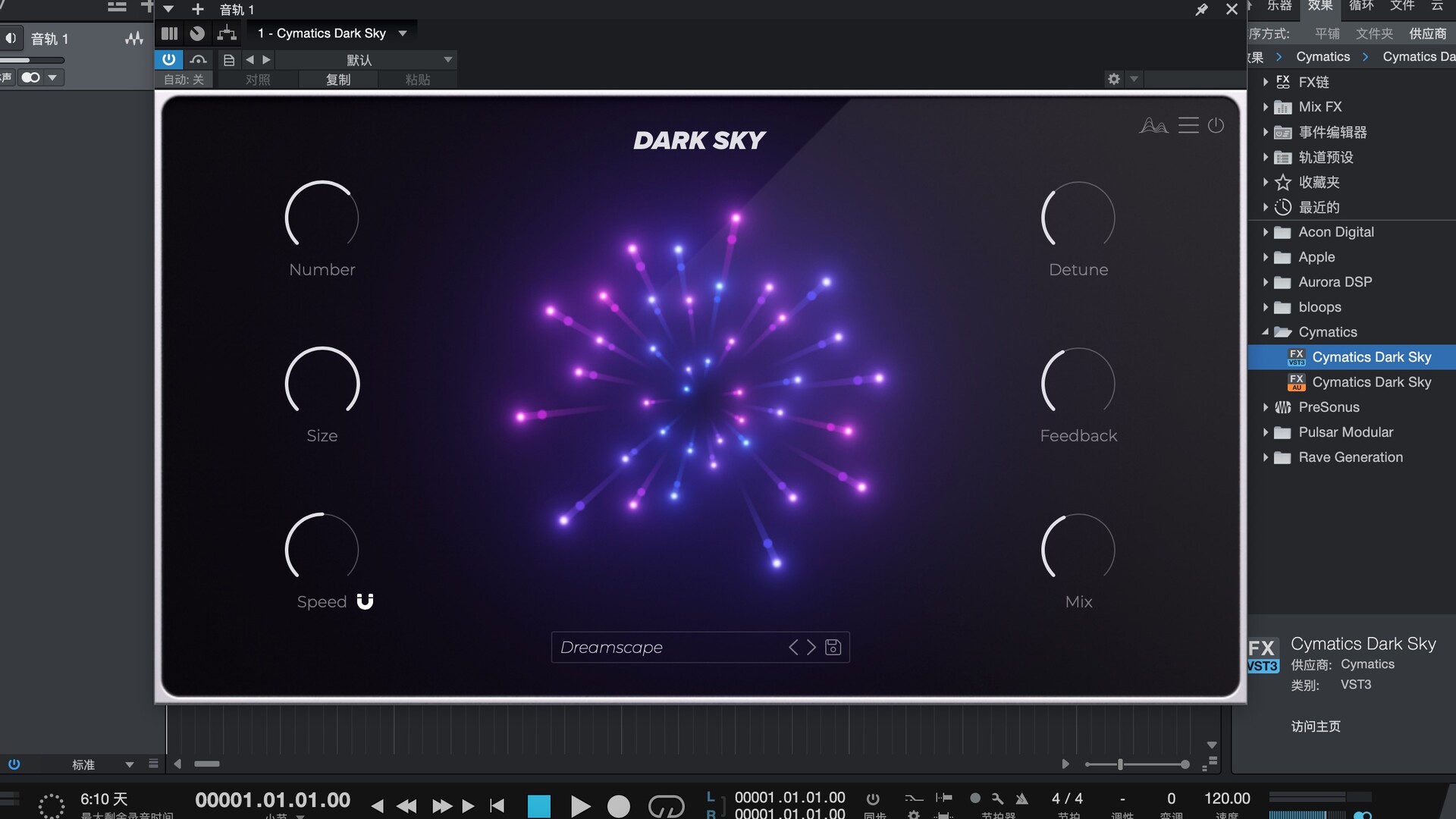Open the sidechain bypass arc icon
The height and width of the screenshot is (819, 1456).
pyautogui.click(x=199, y=59)
